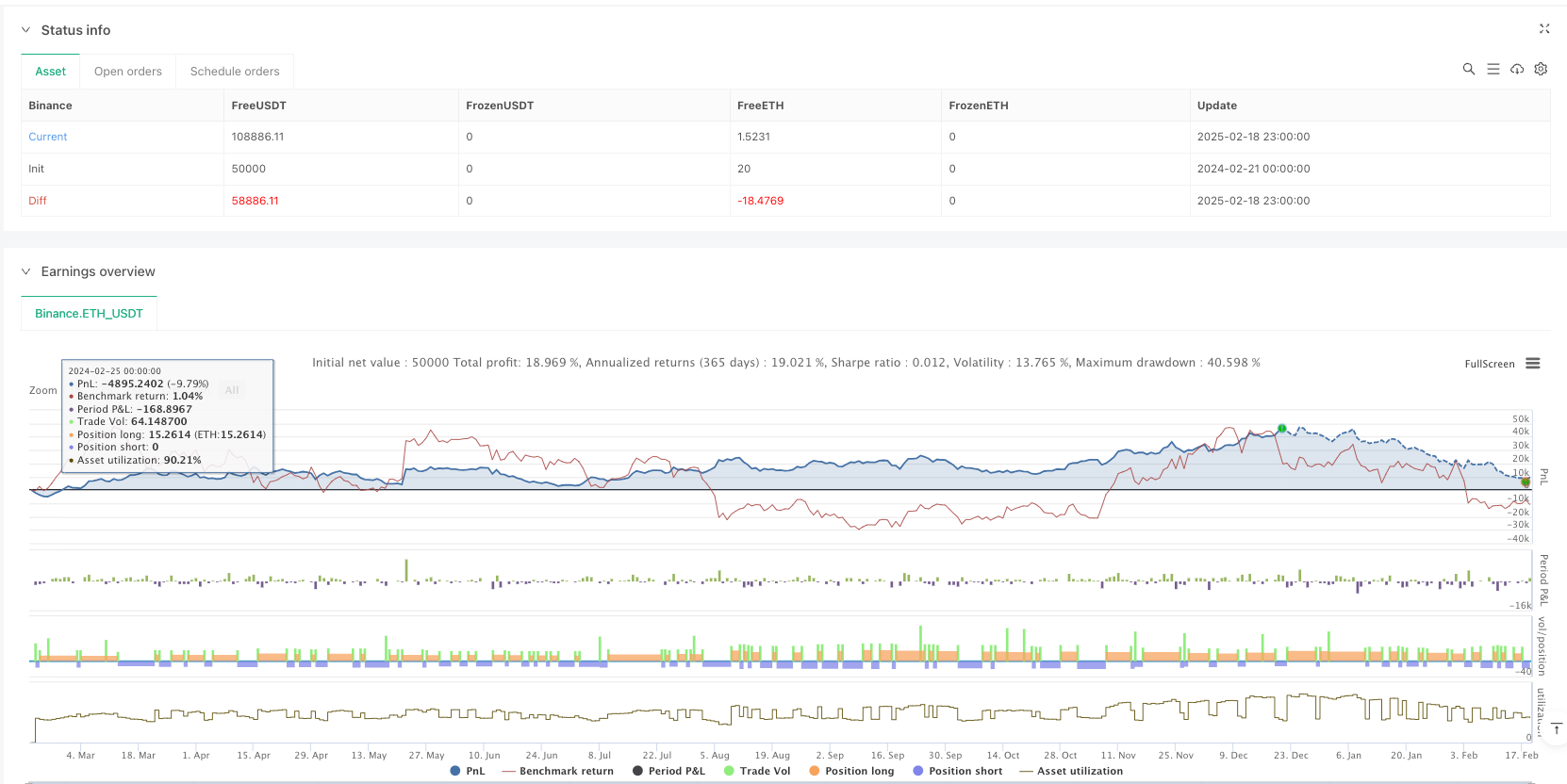Click the 50000 value in the Init row

249,169
